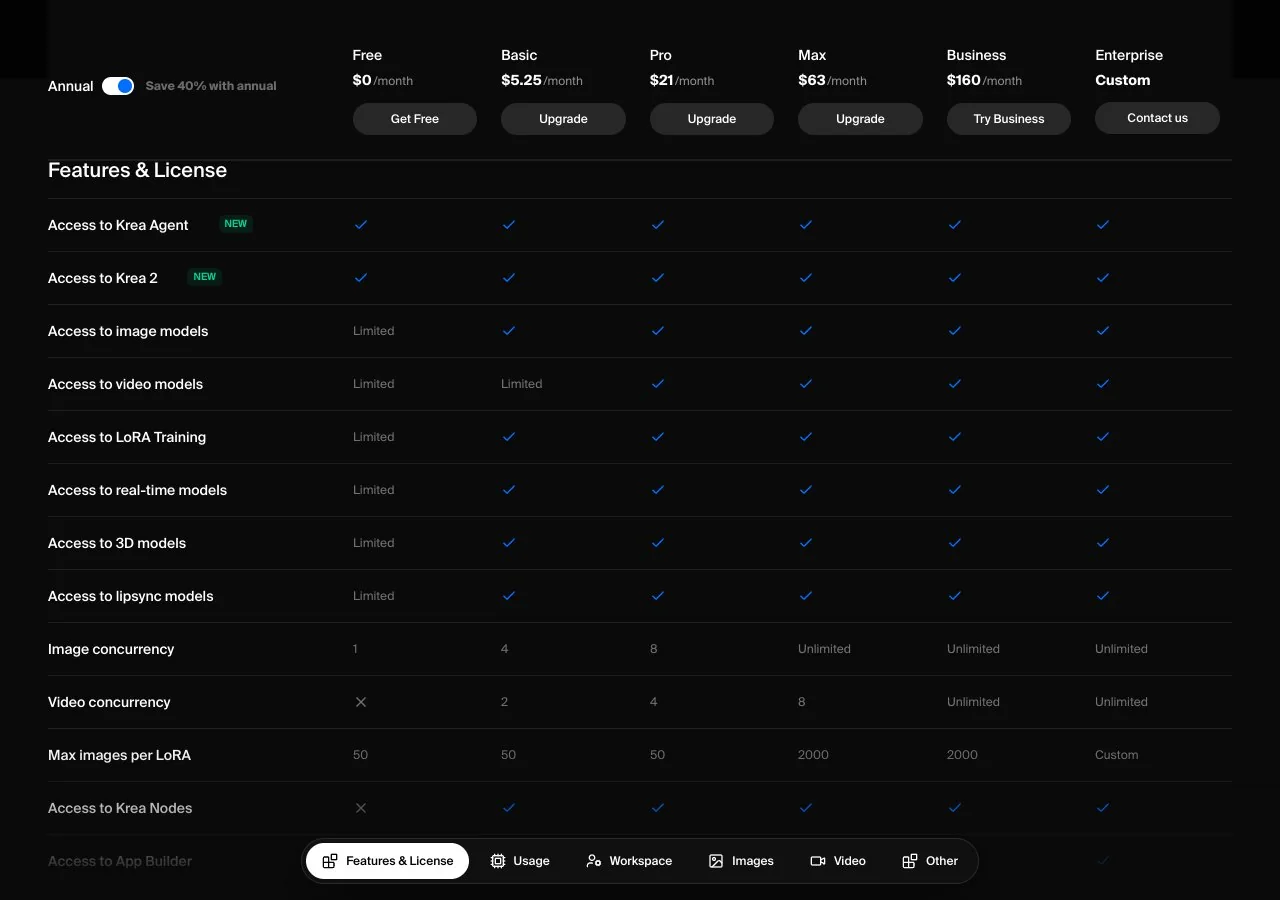Click the Get Free button

(415, 119)
